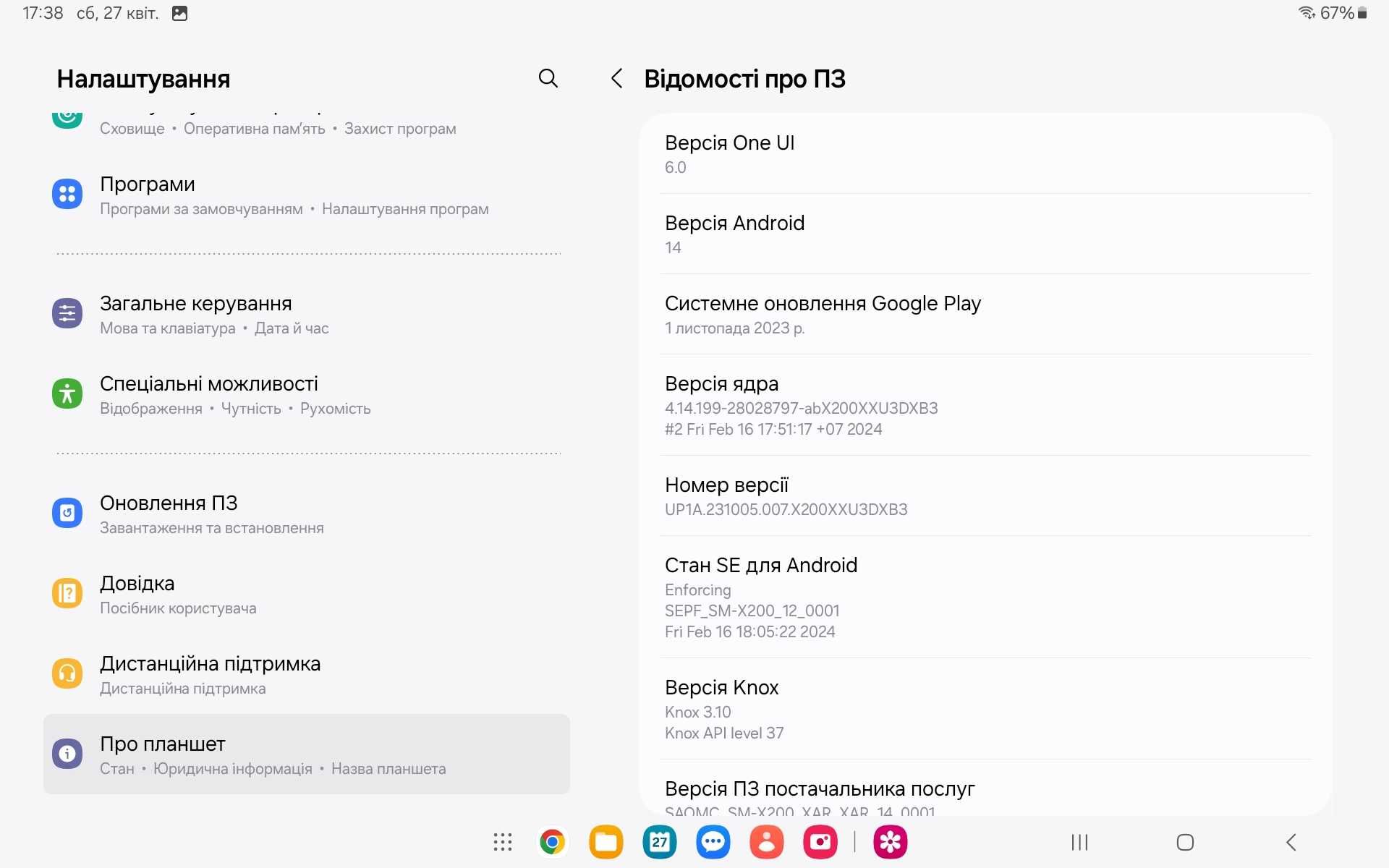The width and height of the screenshot is (1389, 868).
Task: Open the app drawer grid icon
Action: [503, 842]
